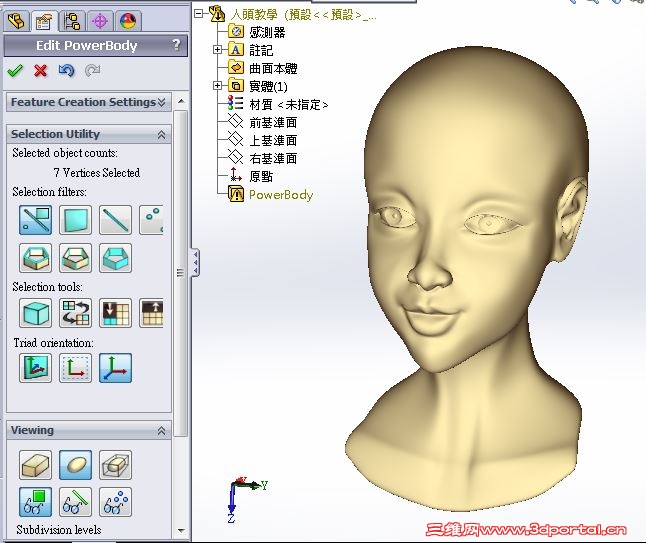Expand the 實體(1) solid bodies folder
The width and height of the screenshot is (646, 543).
pos(217,86)
